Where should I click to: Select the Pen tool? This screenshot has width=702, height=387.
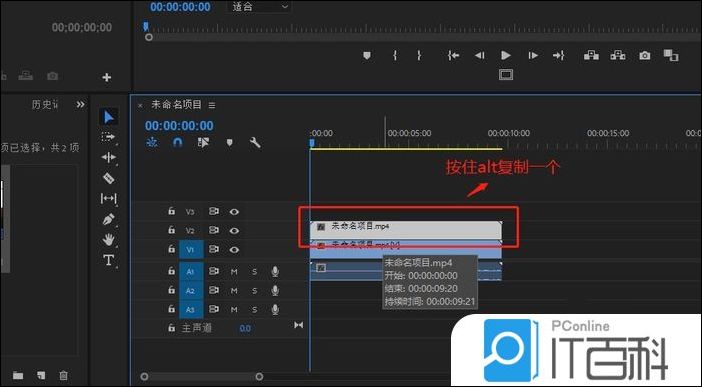[108, 219]
